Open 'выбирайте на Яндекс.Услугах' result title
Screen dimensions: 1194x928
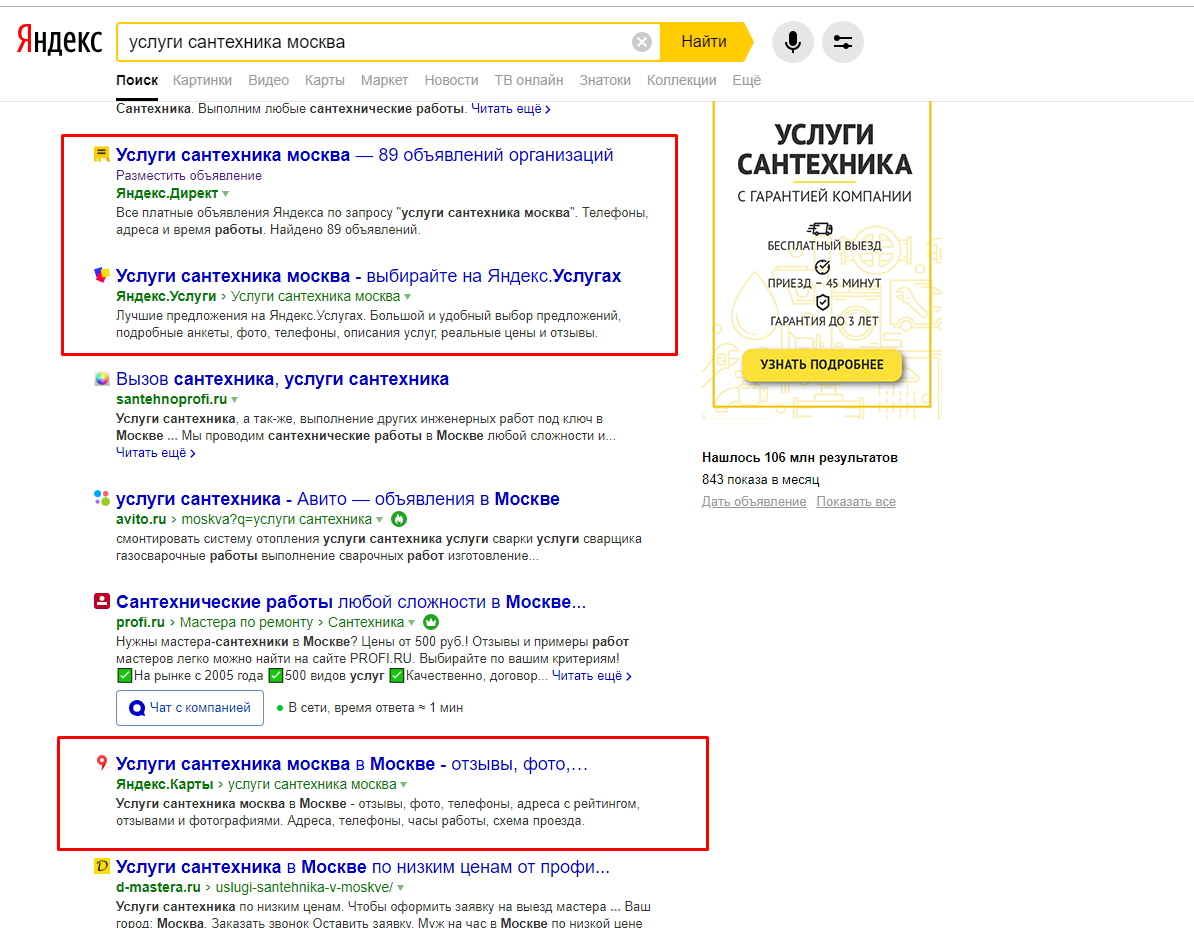pos(369,276)
